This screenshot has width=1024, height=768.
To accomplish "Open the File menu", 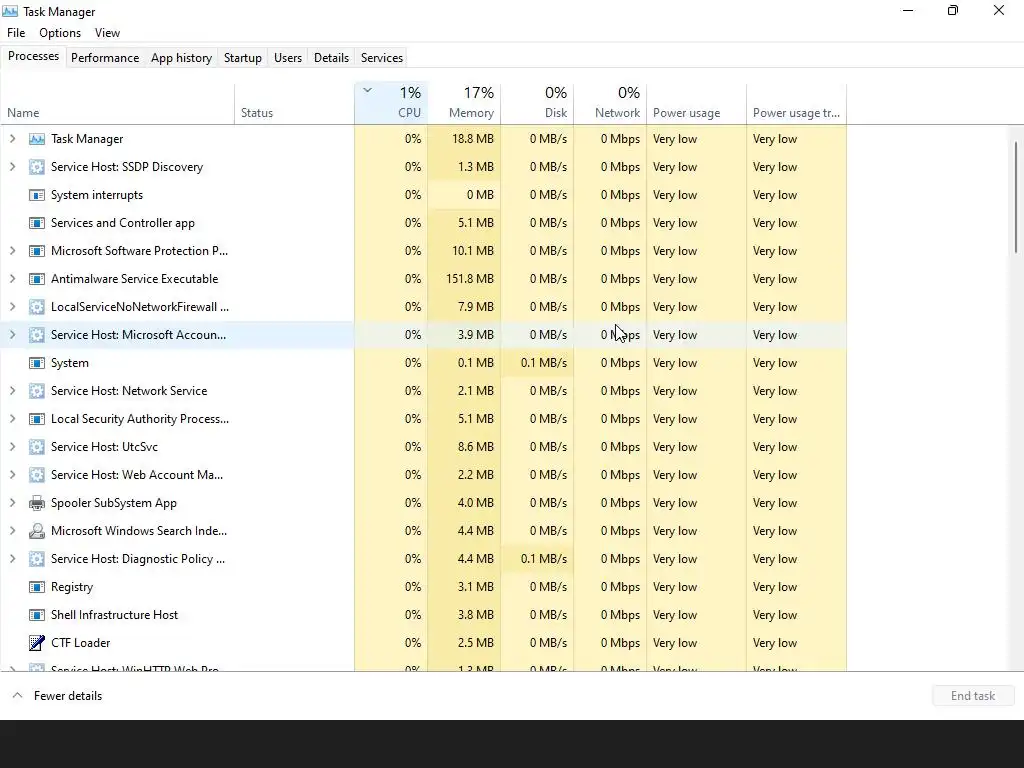I will tap(16, 33).
